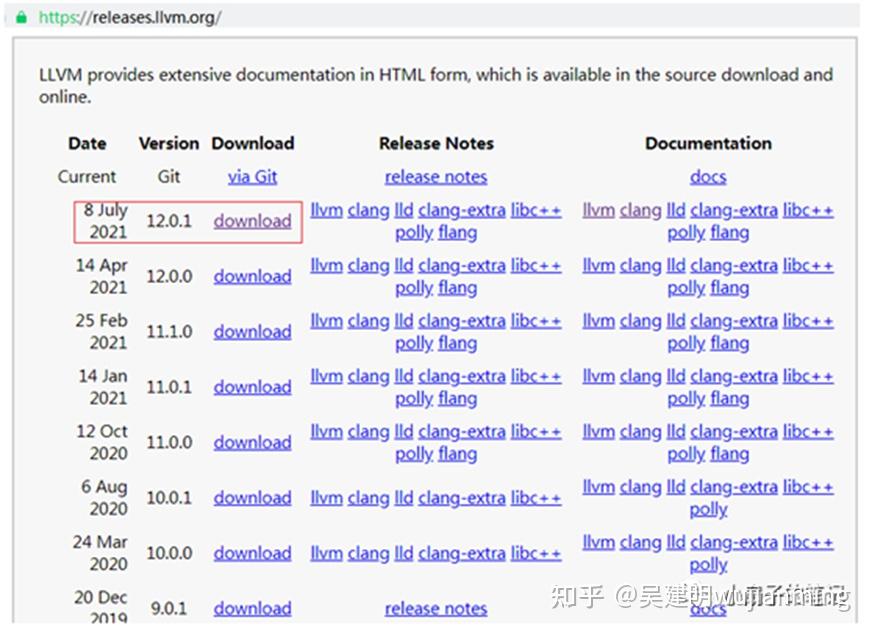Viewport: 872px width, 634px height.
Task: Open clang release notes for 10.0.1
Action: click(368, 498)
